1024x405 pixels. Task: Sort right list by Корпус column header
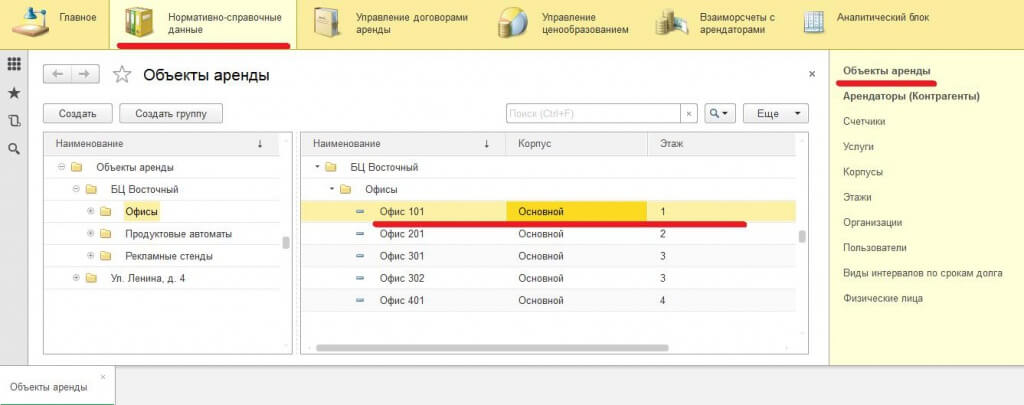click(x=577, y=144)
